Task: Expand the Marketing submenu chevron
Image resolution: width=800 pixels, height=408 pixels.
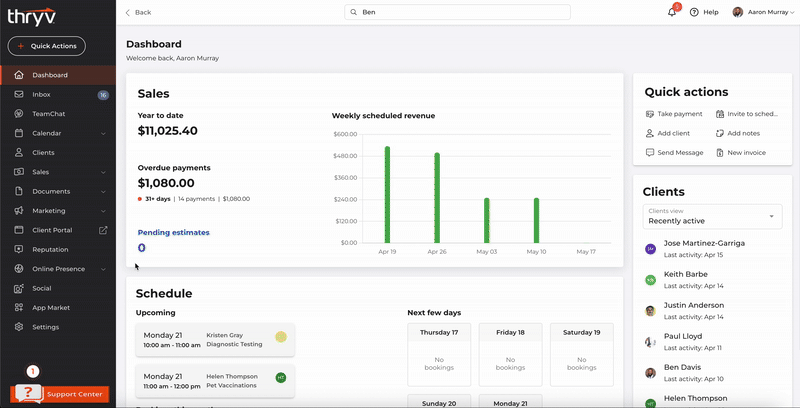Action: pyautogui.click(x=103, y=211)
